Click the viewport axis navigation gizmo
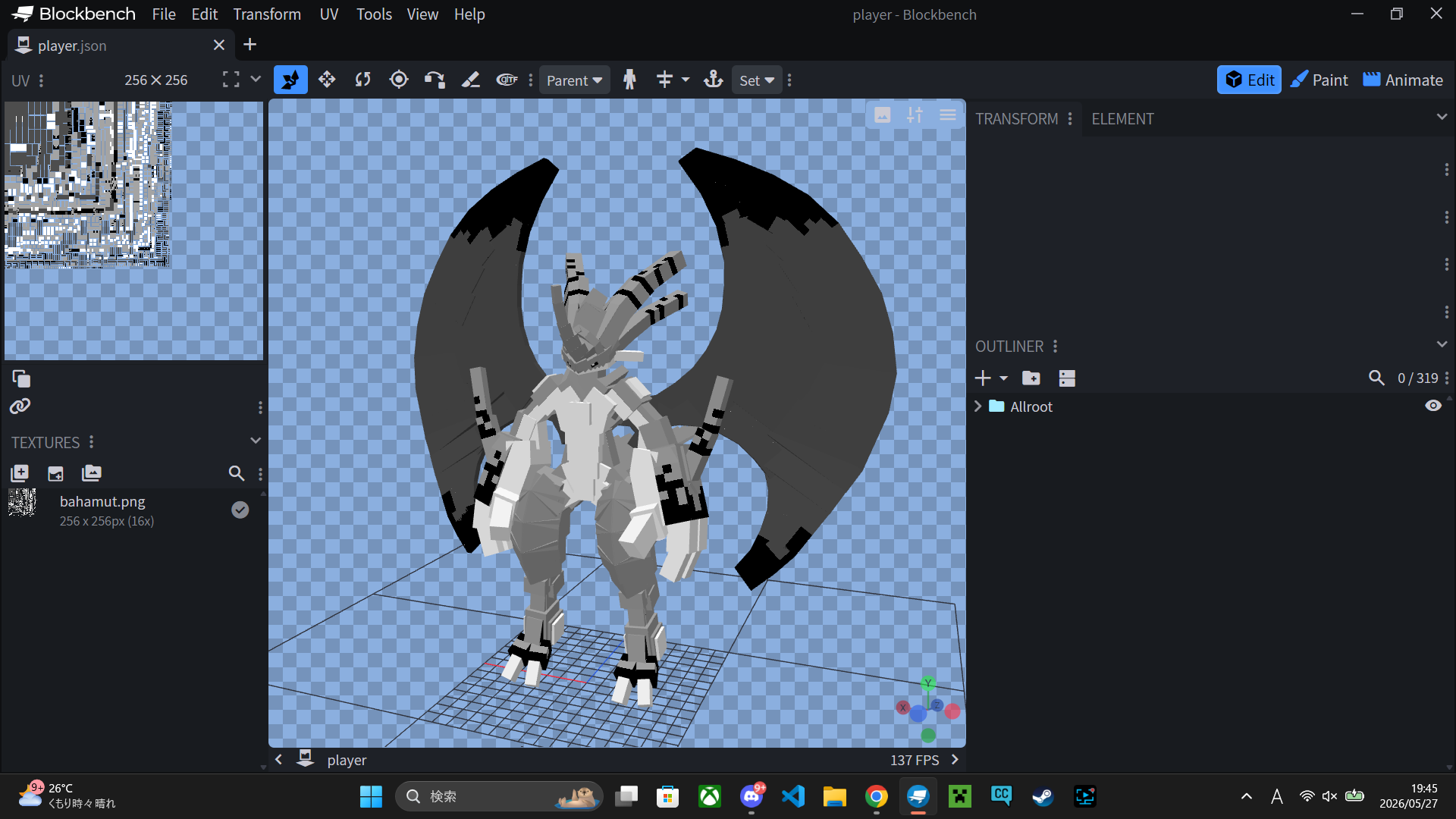The width and height of the screenshot is (1456, 819). pos(929,710)
